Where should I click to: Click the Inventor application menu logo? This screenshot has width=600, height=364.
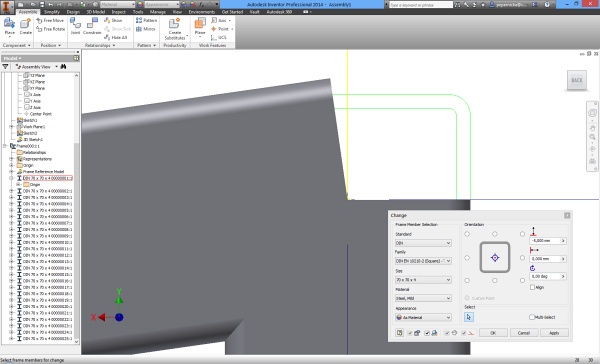7,6
